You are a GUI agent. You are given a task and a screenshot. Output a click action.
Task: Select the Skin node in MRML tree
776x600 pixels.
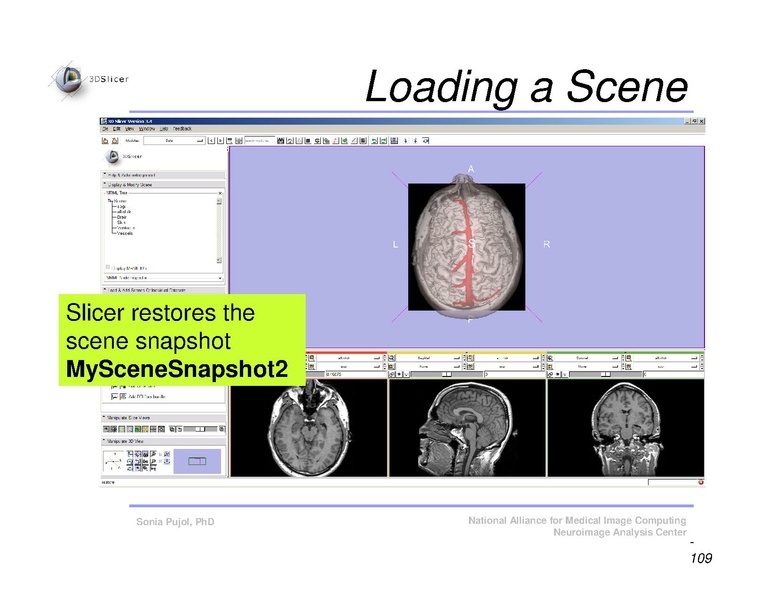click(121, 222)
